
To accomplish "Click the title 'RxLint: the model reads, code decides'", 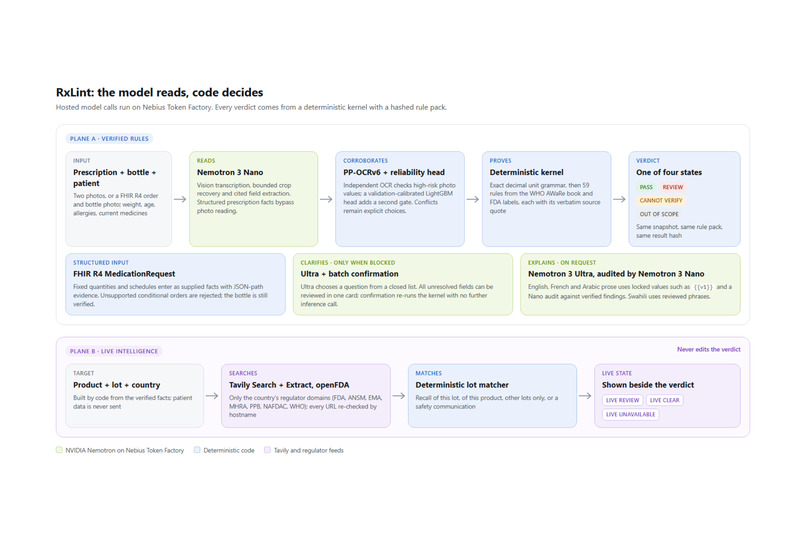I will tap(159, 92).
